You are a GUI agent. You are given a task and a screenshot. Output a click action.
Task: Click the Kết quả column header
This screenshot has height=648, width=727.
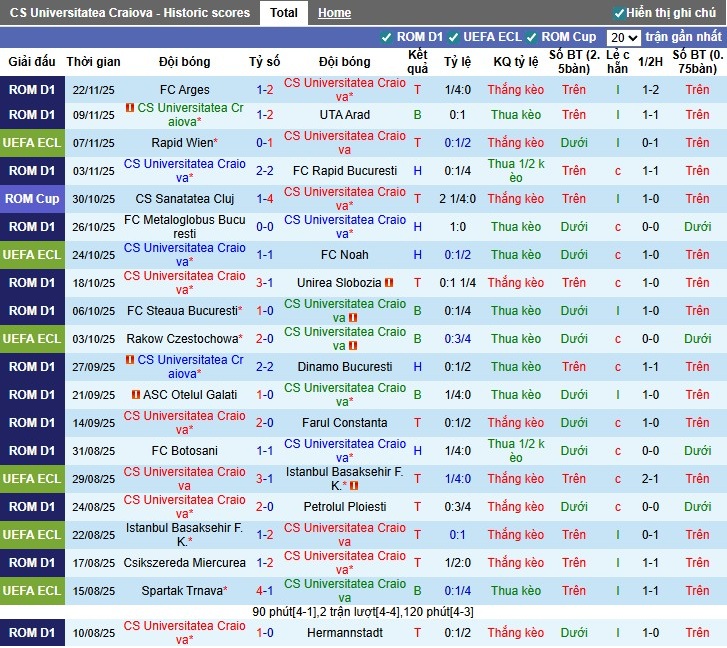pos(417,62)
